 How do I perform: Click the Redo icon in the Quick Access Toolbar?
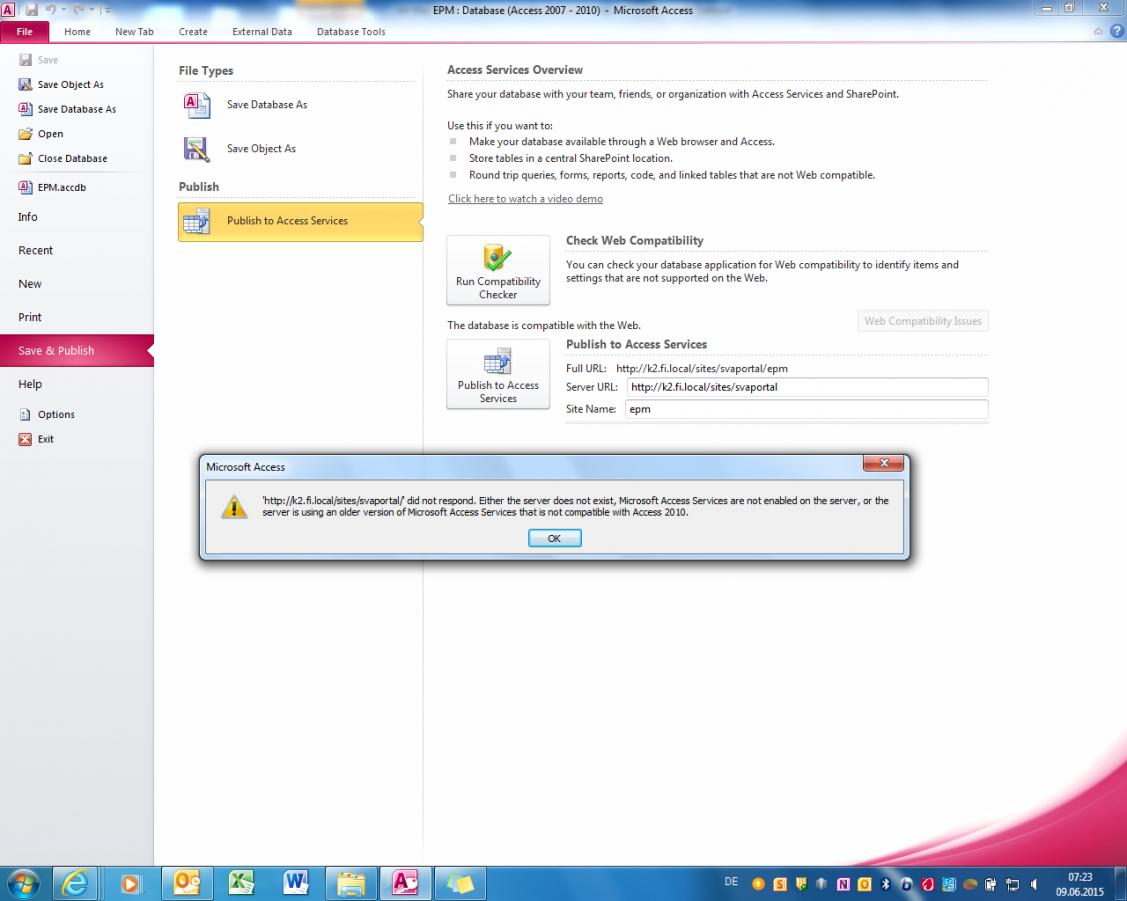coord(78,9)
